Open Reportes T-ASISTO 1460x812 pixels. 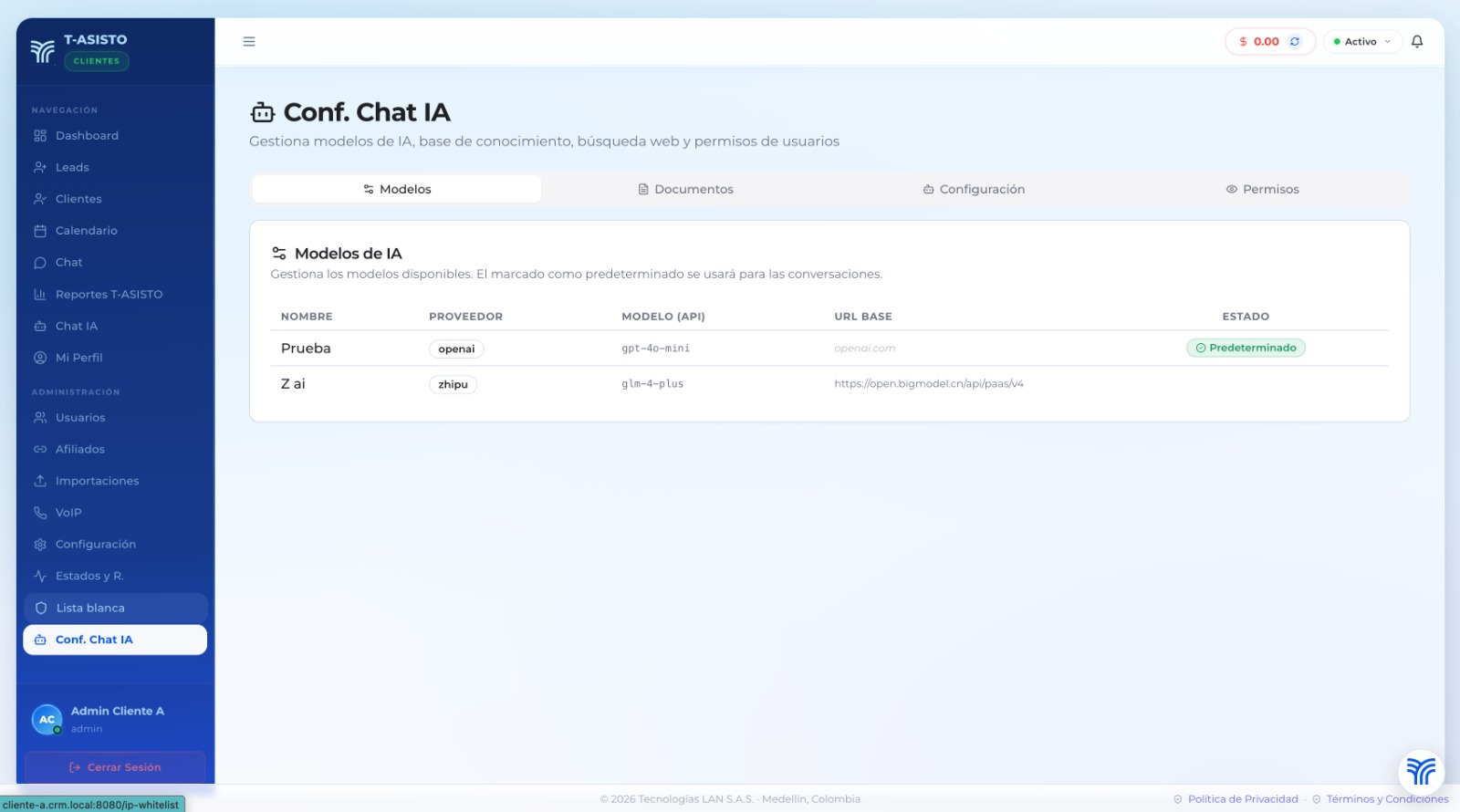coord(115,295)
